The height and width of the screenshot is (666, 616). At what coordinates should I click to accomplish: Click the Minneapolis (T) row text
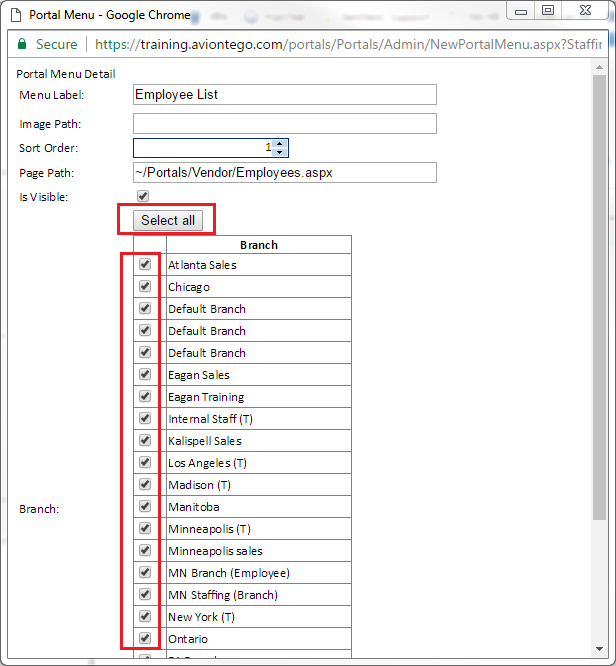(209, 529)
